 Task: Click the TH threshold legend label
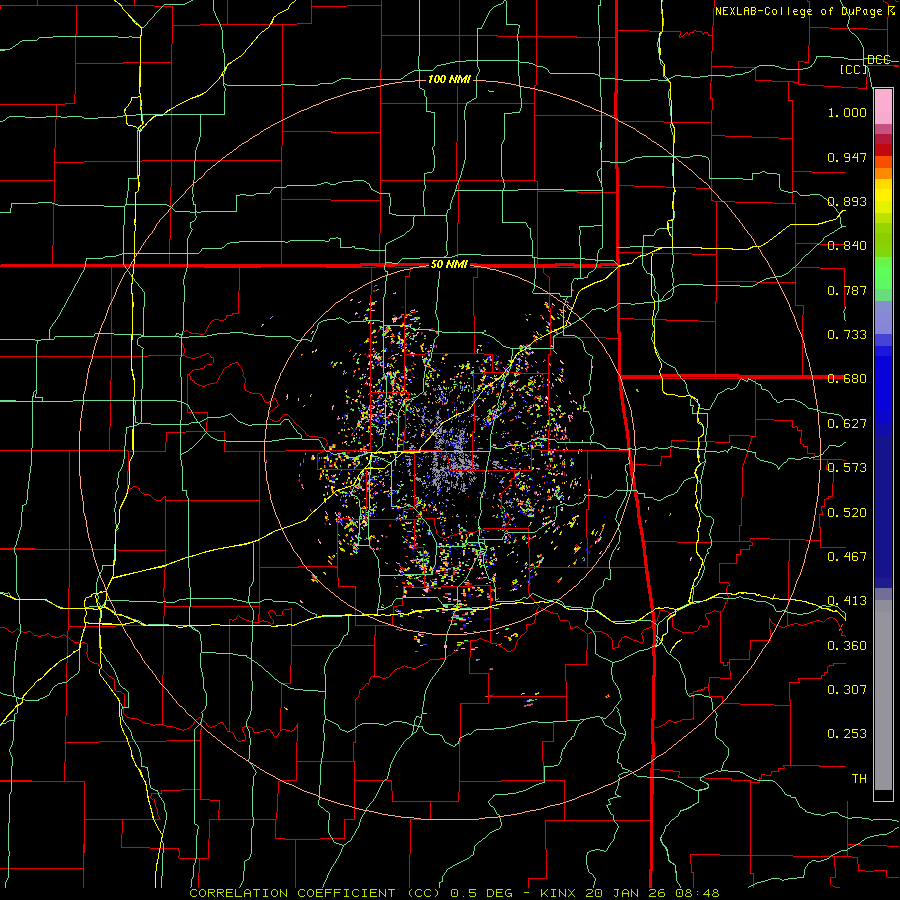pyautogui.click(x=859, y=779)
